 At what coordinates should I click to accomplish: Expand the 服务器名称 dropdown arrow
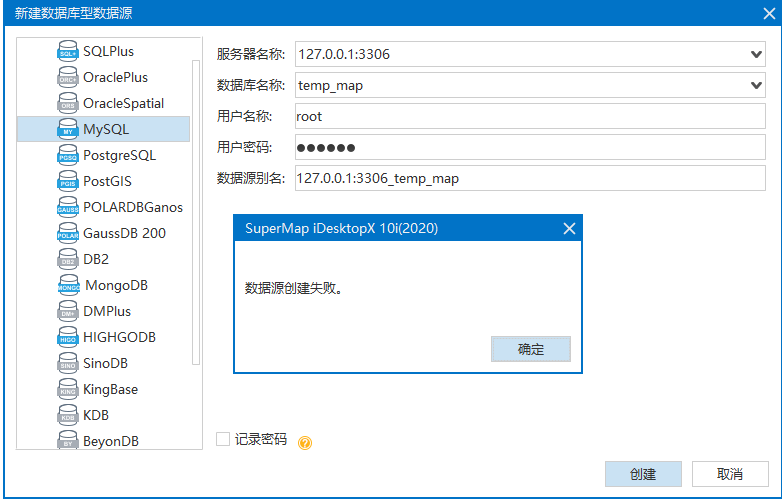click(x=756, y=54)
